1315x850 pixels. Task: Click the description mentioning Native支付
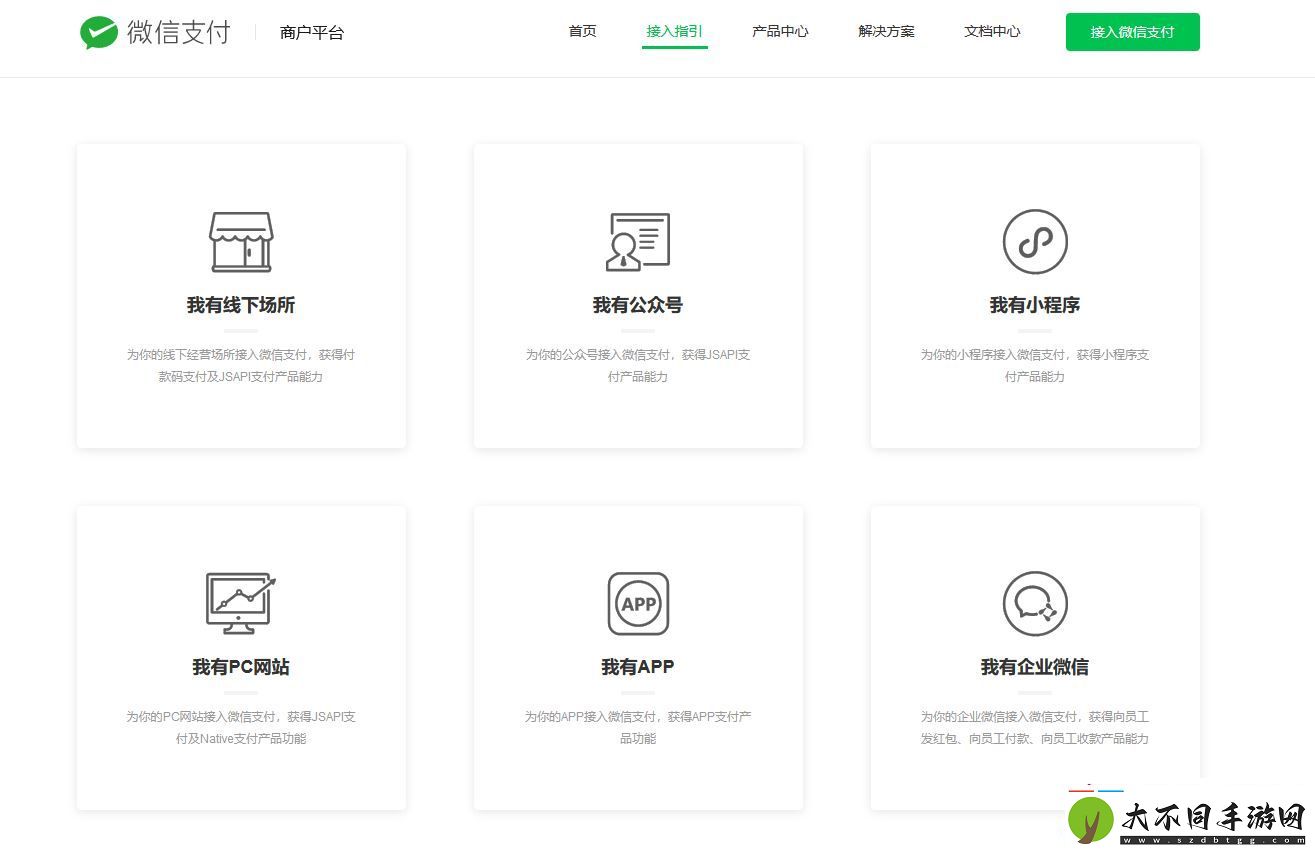241,728
